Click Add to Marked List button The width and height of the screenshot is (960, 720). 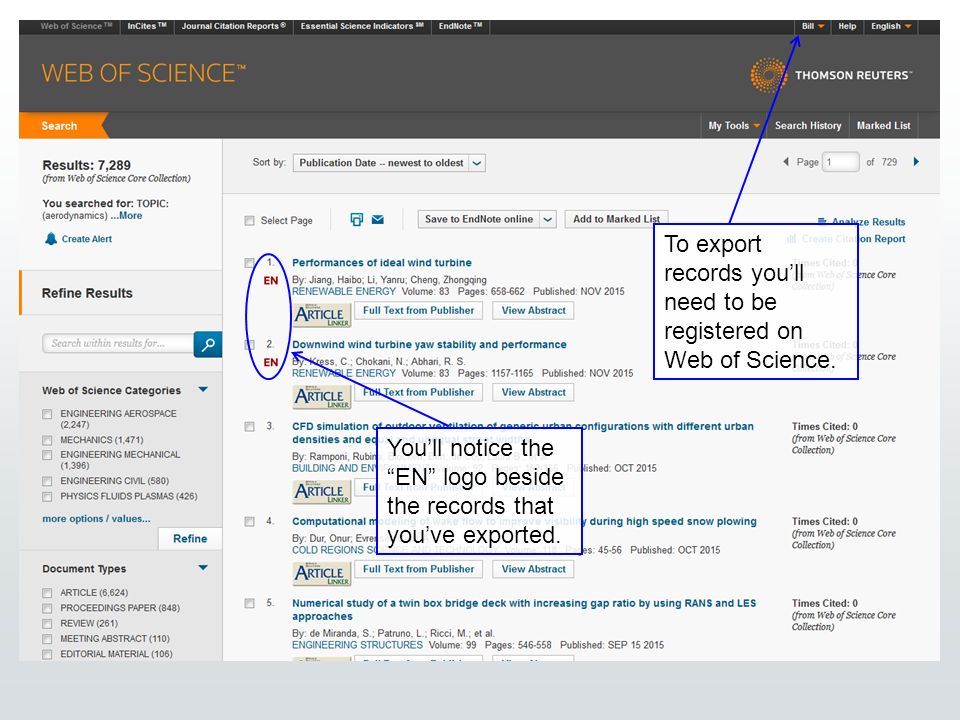(x=616, y=219)
